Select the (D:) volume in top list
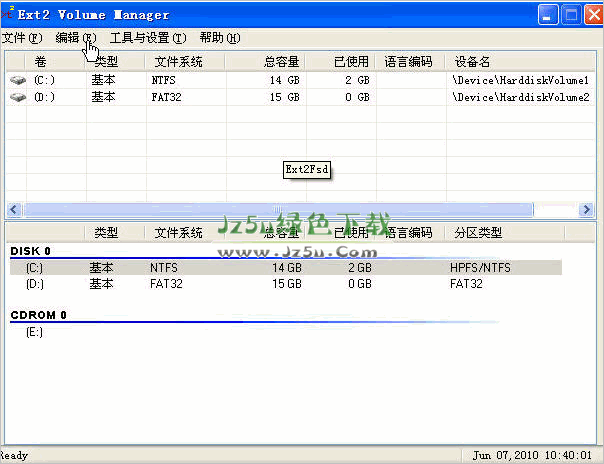Screen dimensions: 604x464 (x=44, y=97)
